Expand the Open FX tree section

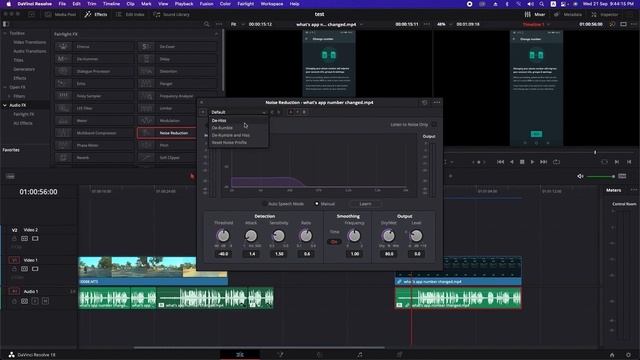[4, 87]
